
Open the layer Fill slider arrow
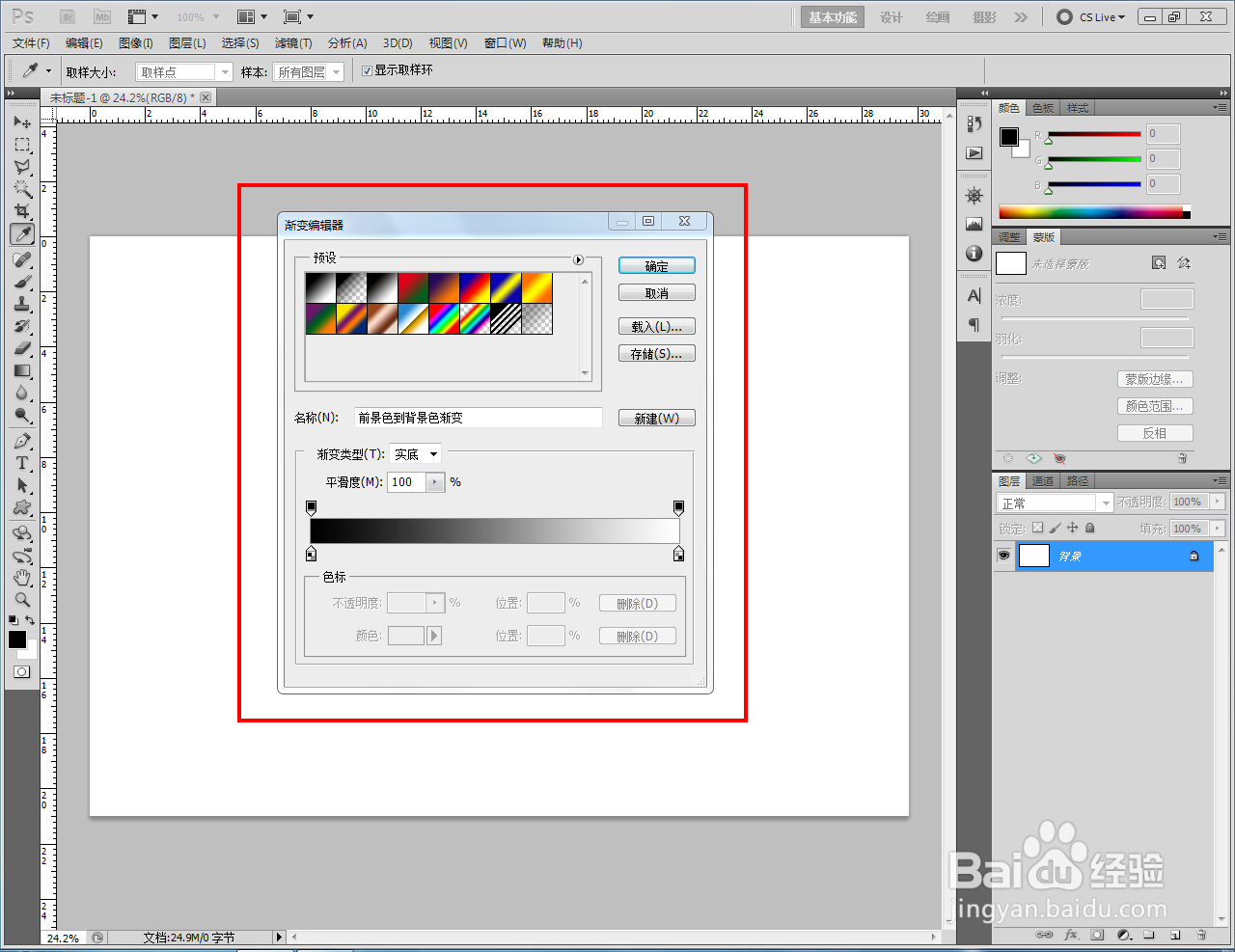pyautogui.click(x=1217, y=528)
